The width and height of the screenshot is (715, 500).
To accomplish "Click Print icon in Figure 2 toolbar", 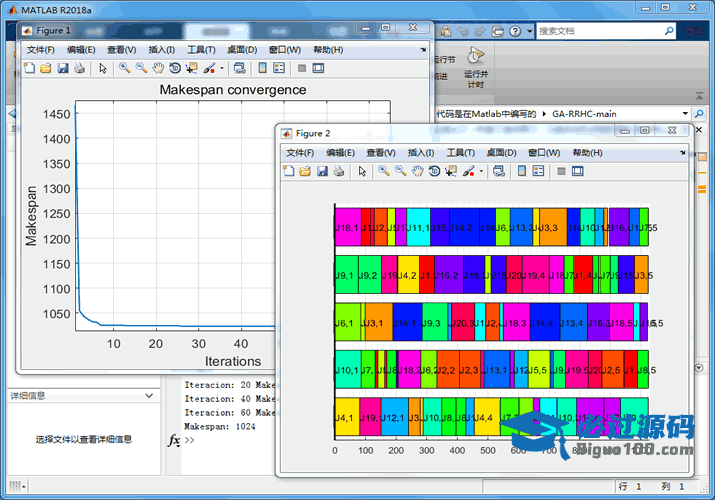I will tap(339, 171).
